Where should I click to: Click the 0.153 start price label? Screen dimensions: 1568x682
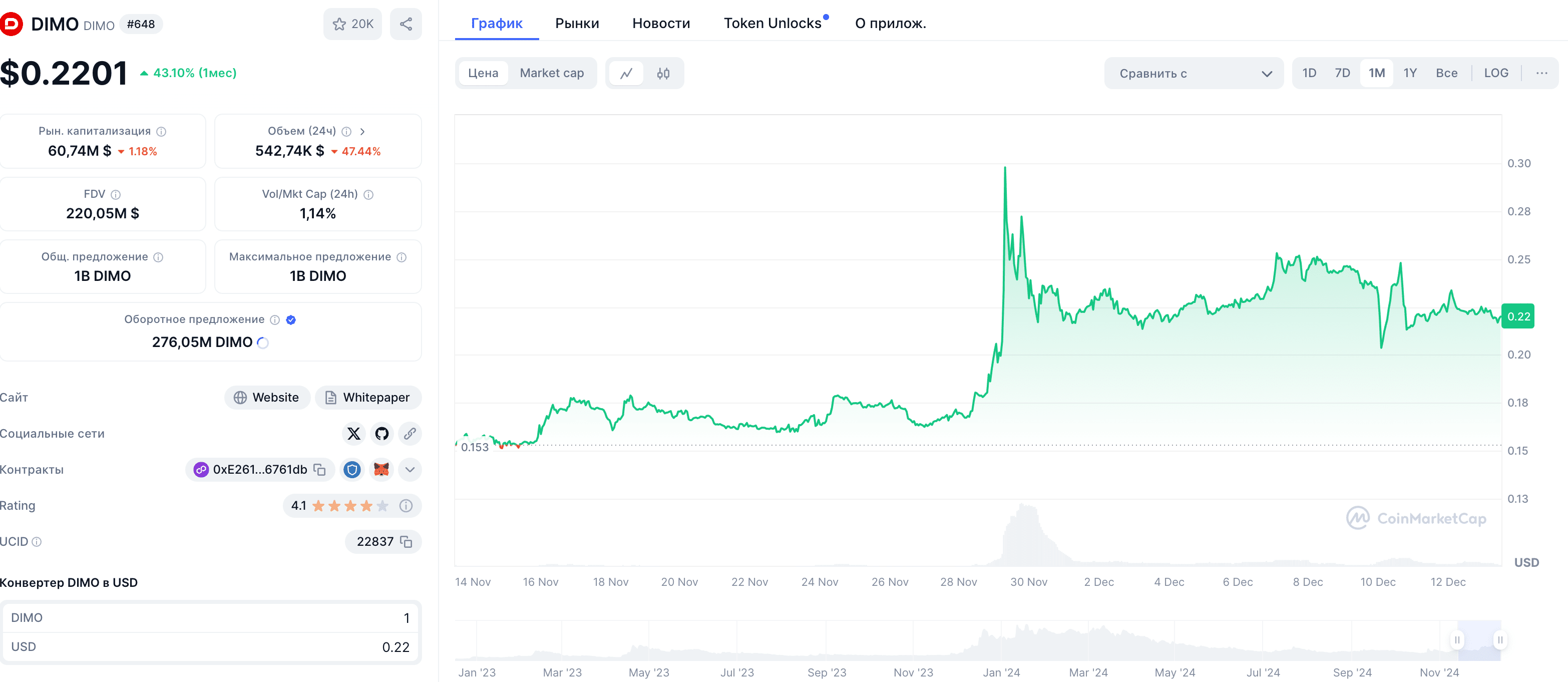475,448
